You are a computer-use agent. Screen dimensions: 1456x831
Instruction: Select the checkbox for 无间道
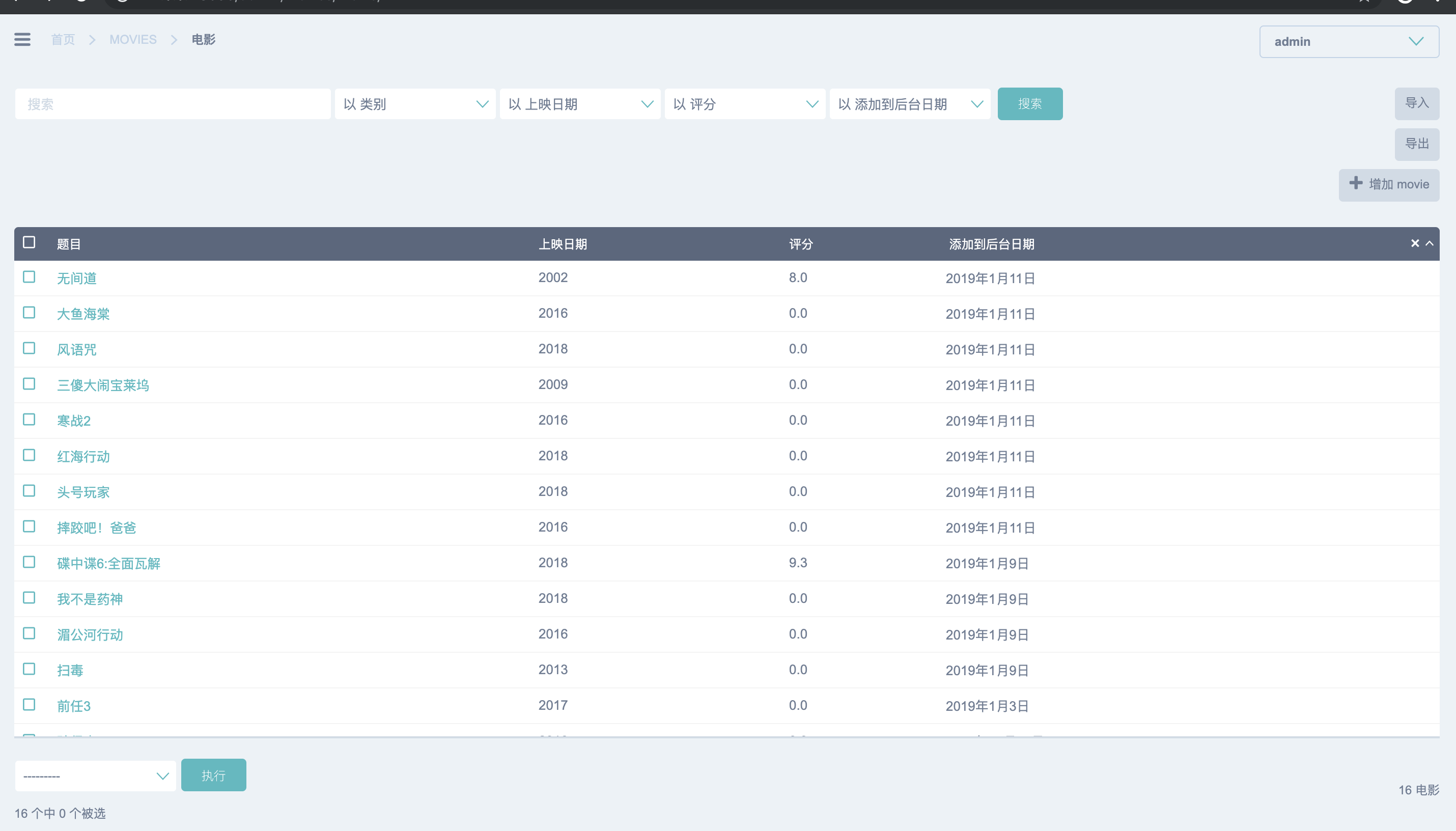point(29,278)
